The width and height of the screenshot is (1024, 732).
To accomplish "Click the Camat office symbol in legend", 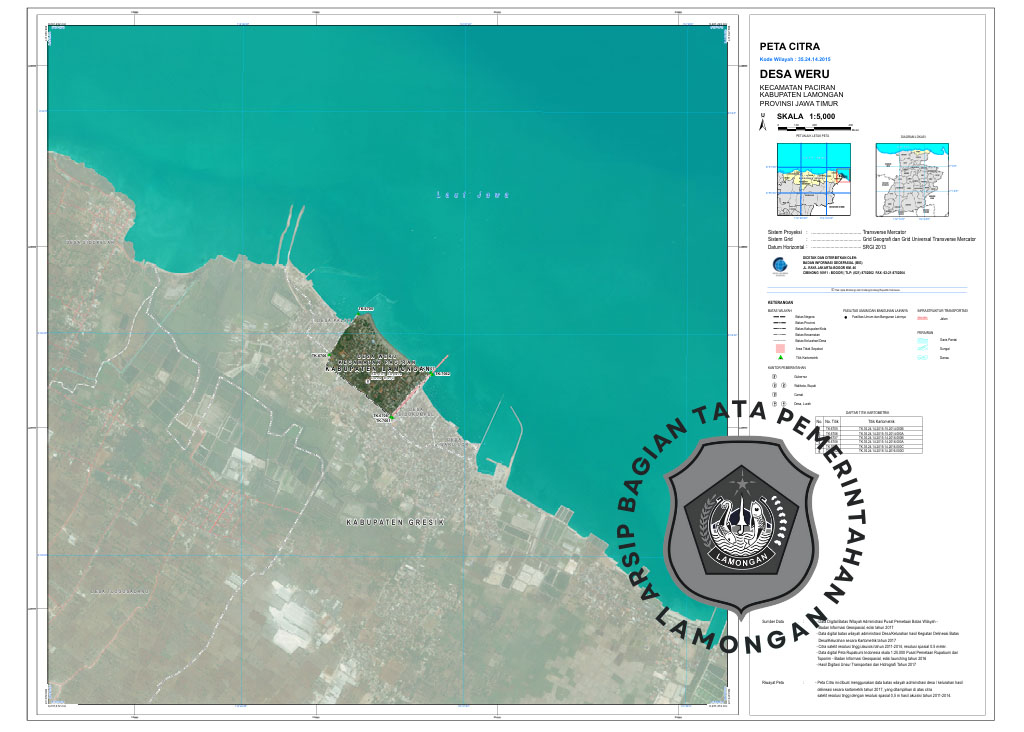I will [x=777, y=394].
